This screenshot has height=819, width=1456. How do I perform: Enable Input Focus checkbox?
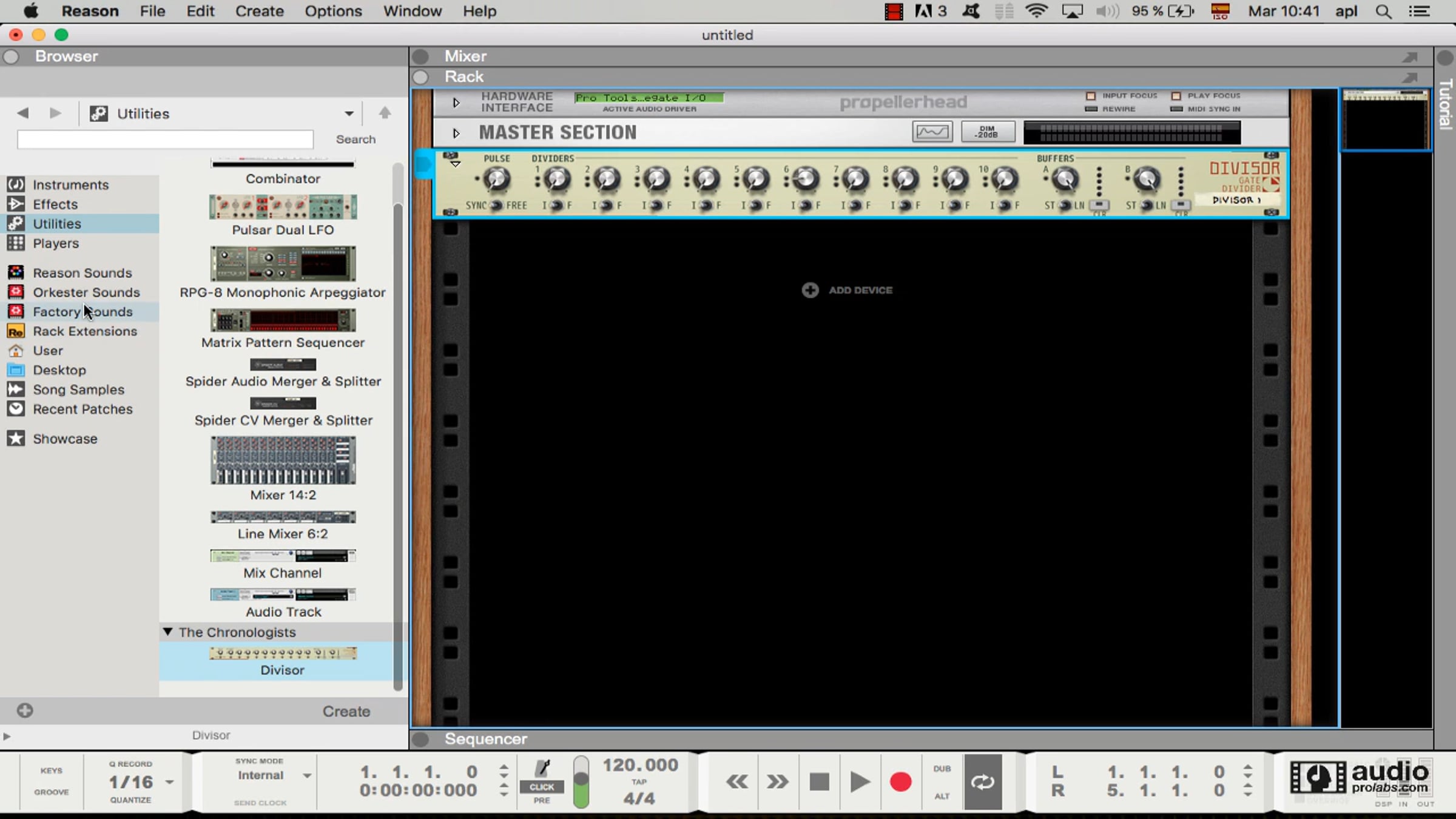click(1091, 96)
